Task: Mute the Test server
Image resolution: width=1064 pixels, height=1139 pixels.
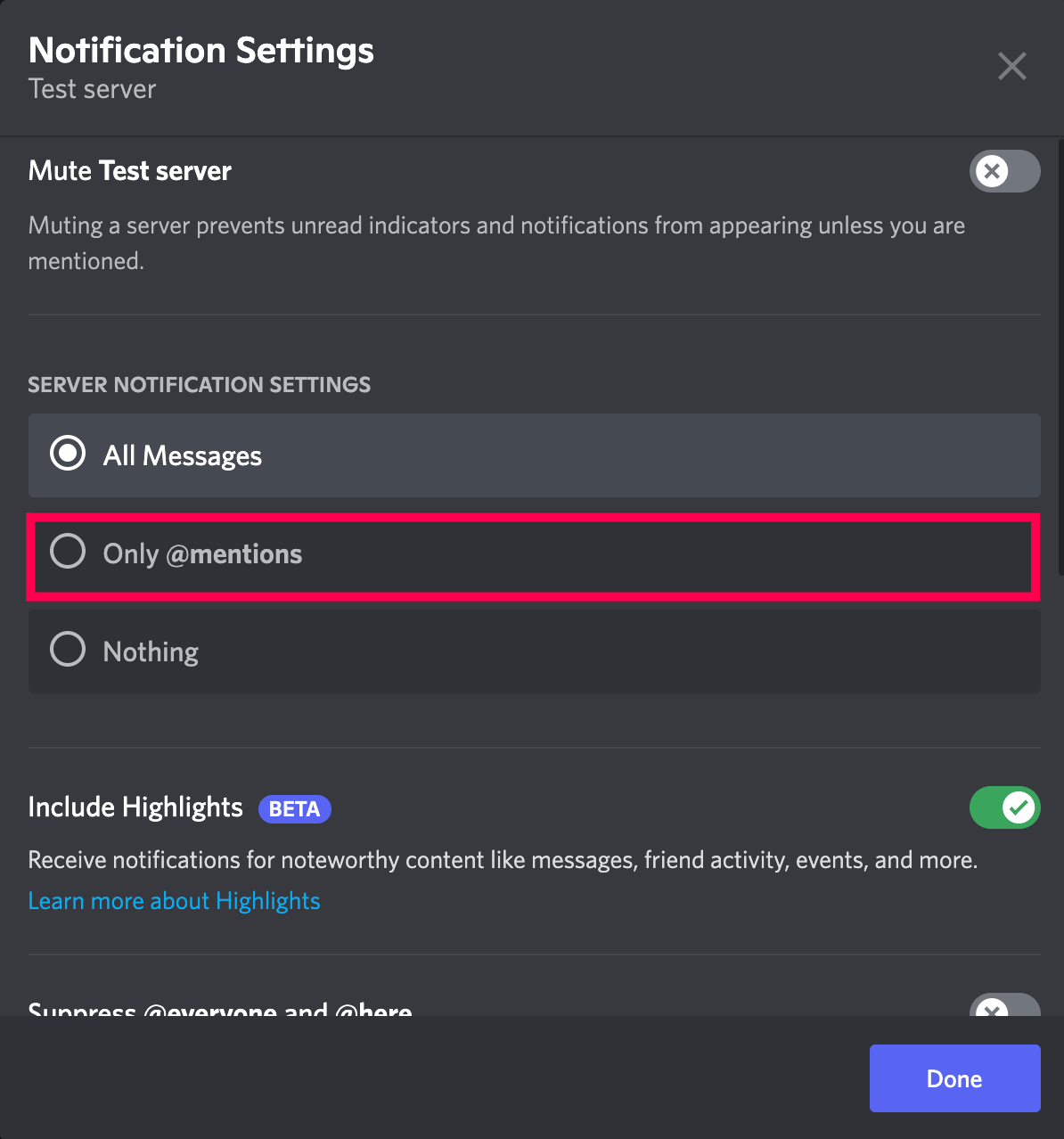Action: point(1004,171)
